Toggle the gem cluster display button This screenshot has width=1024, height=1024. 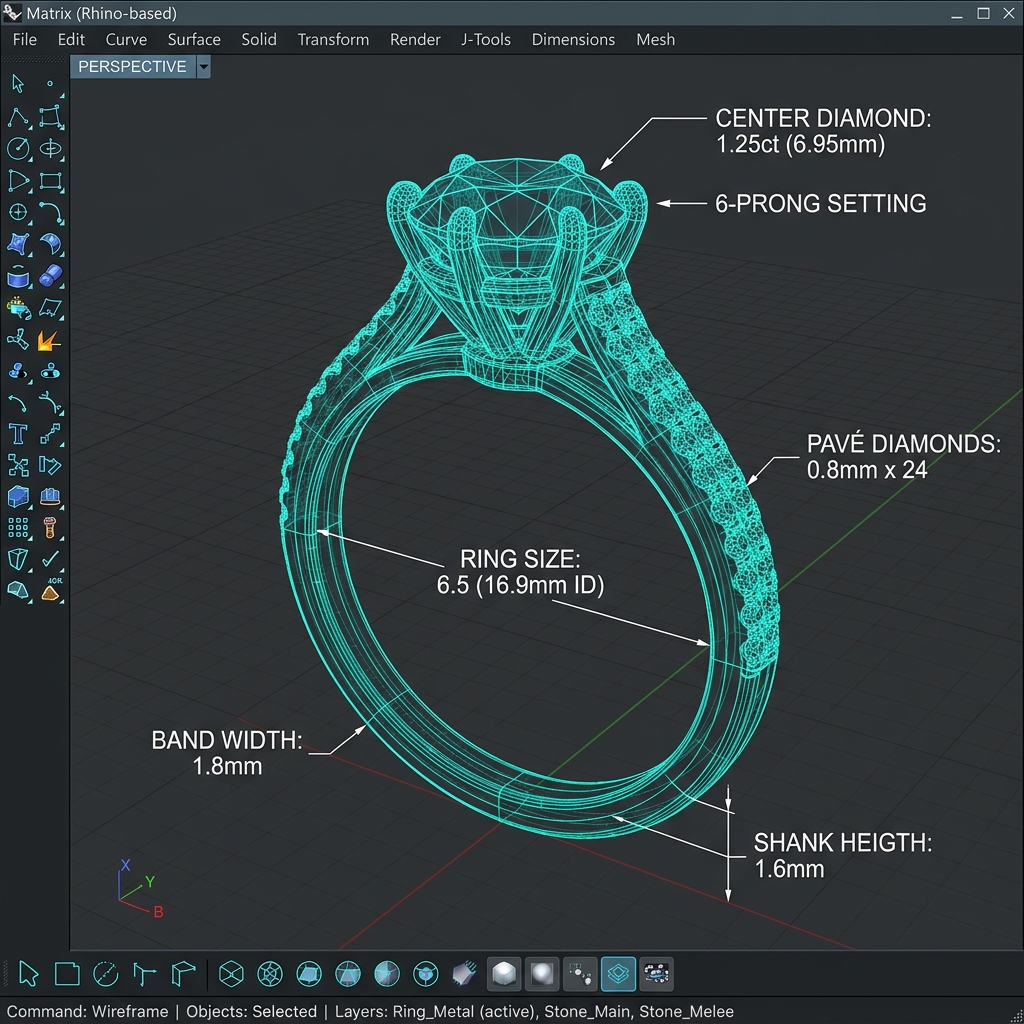click(656, 974)
